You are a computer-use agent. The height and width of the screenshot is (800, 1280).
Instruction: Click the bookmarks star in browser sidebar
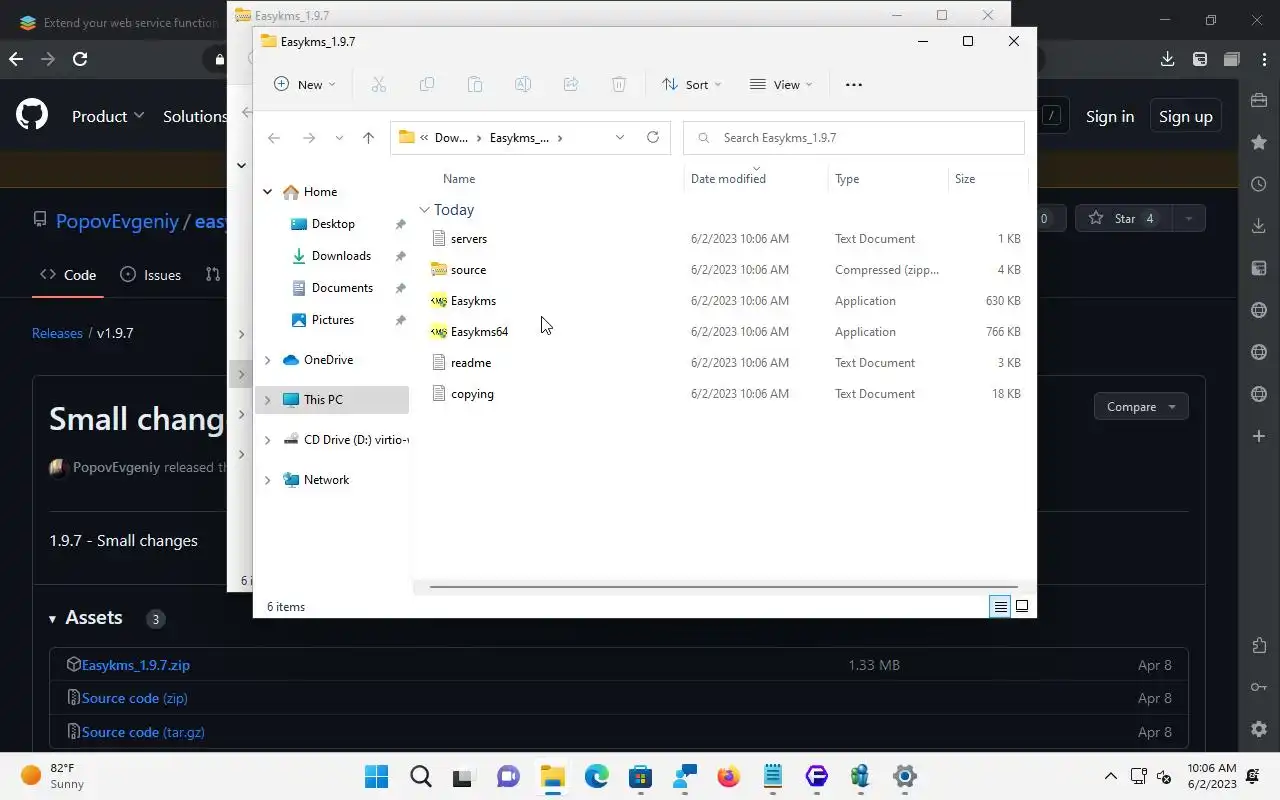1259,143
